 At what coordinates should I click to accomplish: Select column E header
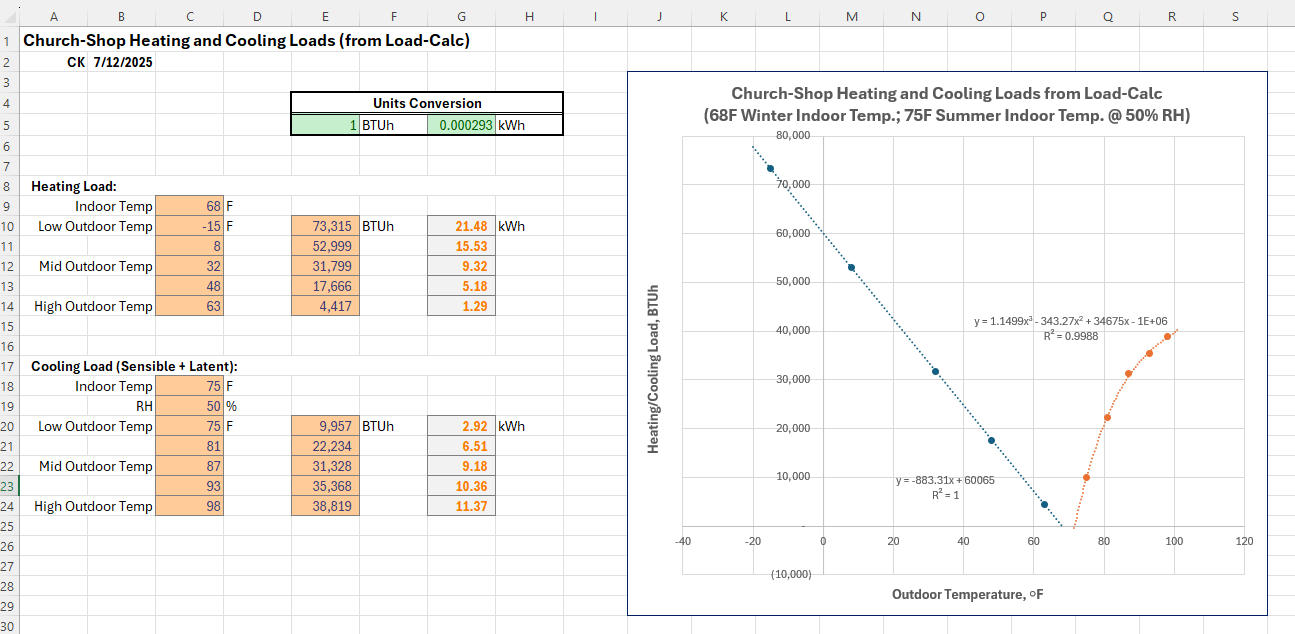coord(326,16)
